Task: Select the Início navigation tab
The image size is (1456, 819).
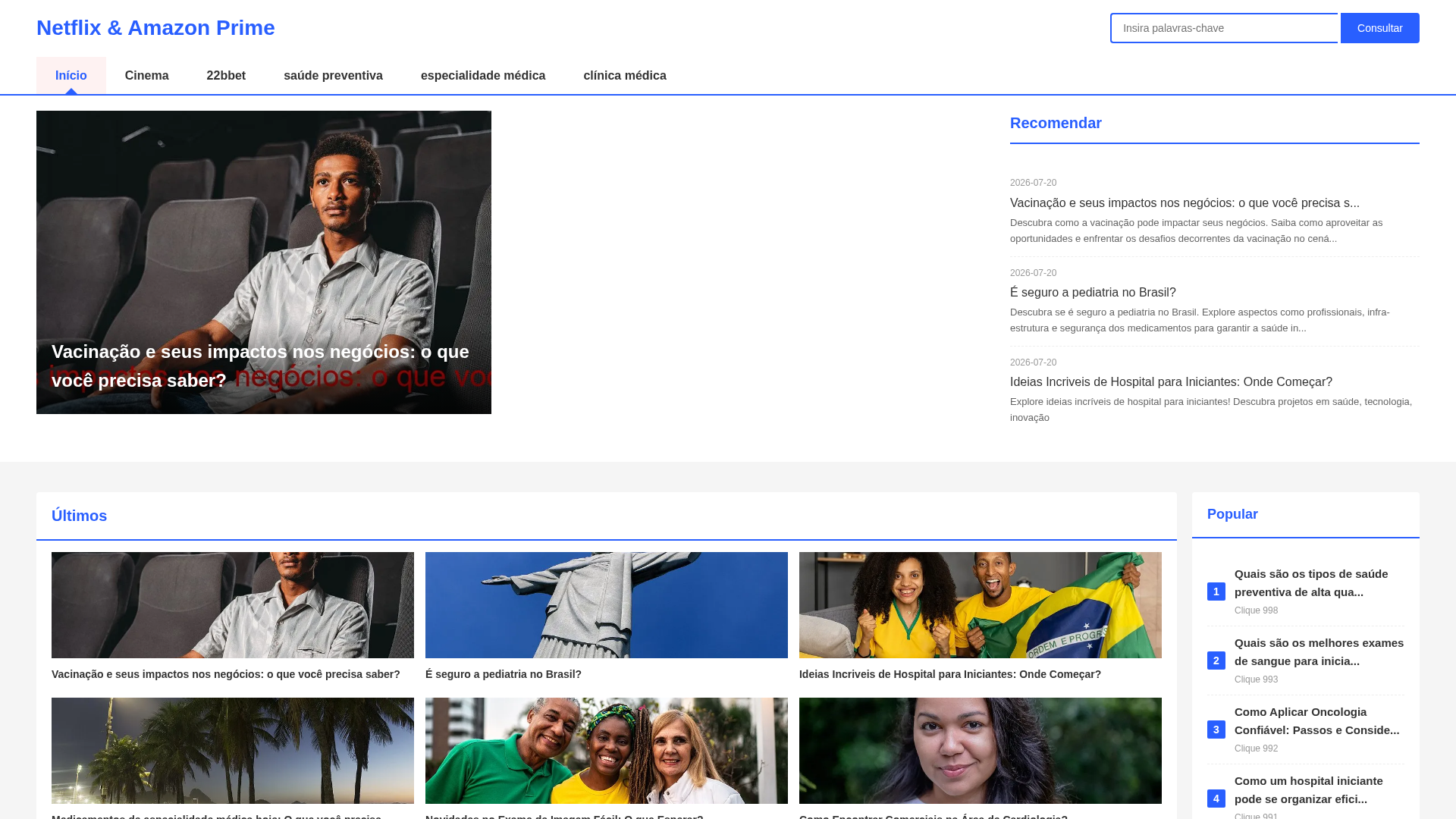Action: (x=71, y=76)
